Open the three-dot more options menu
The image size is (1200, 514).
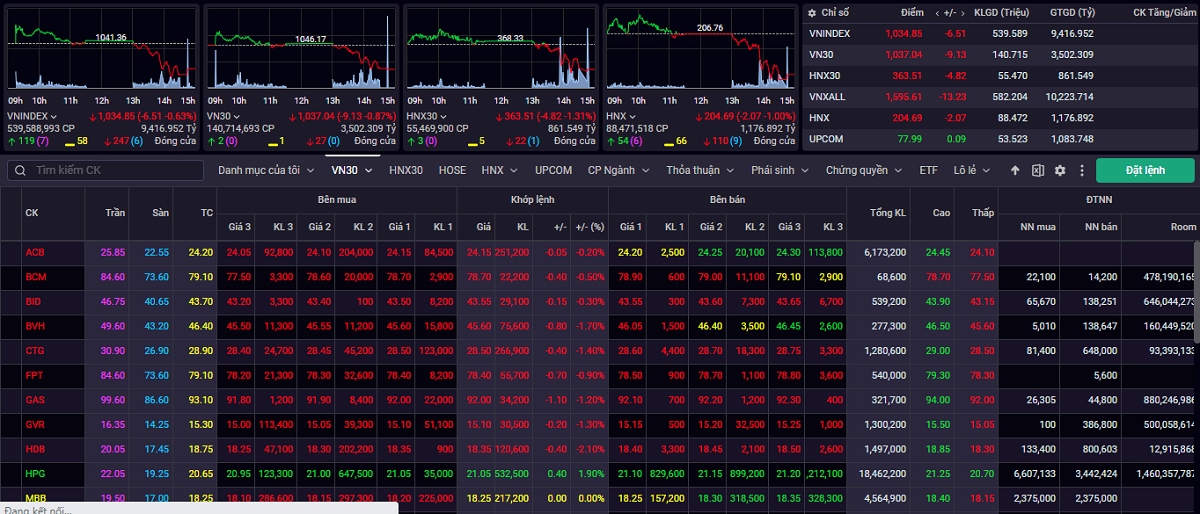(1081, 170)
